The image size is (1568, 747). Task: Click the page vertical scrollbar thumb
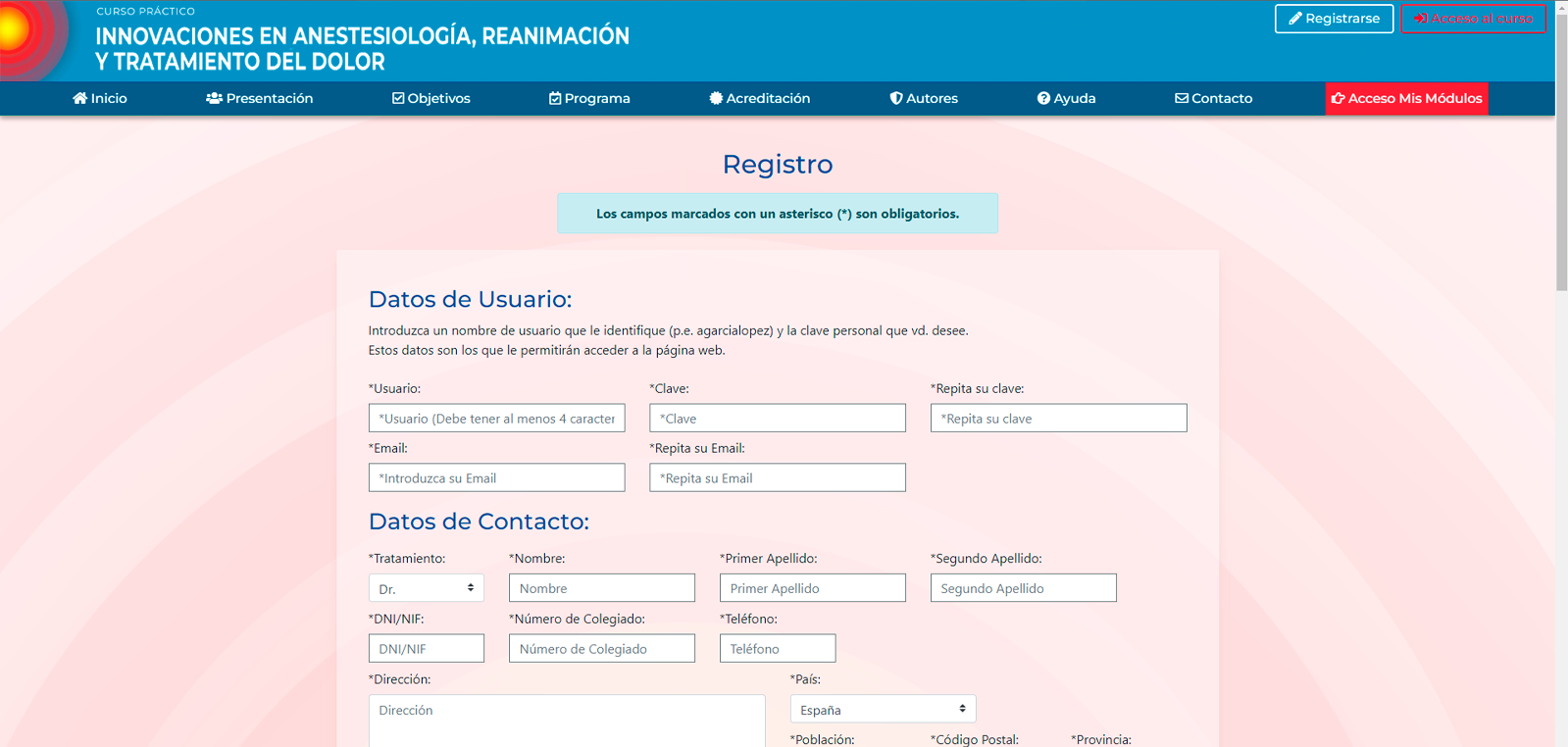click(1561, 152)
